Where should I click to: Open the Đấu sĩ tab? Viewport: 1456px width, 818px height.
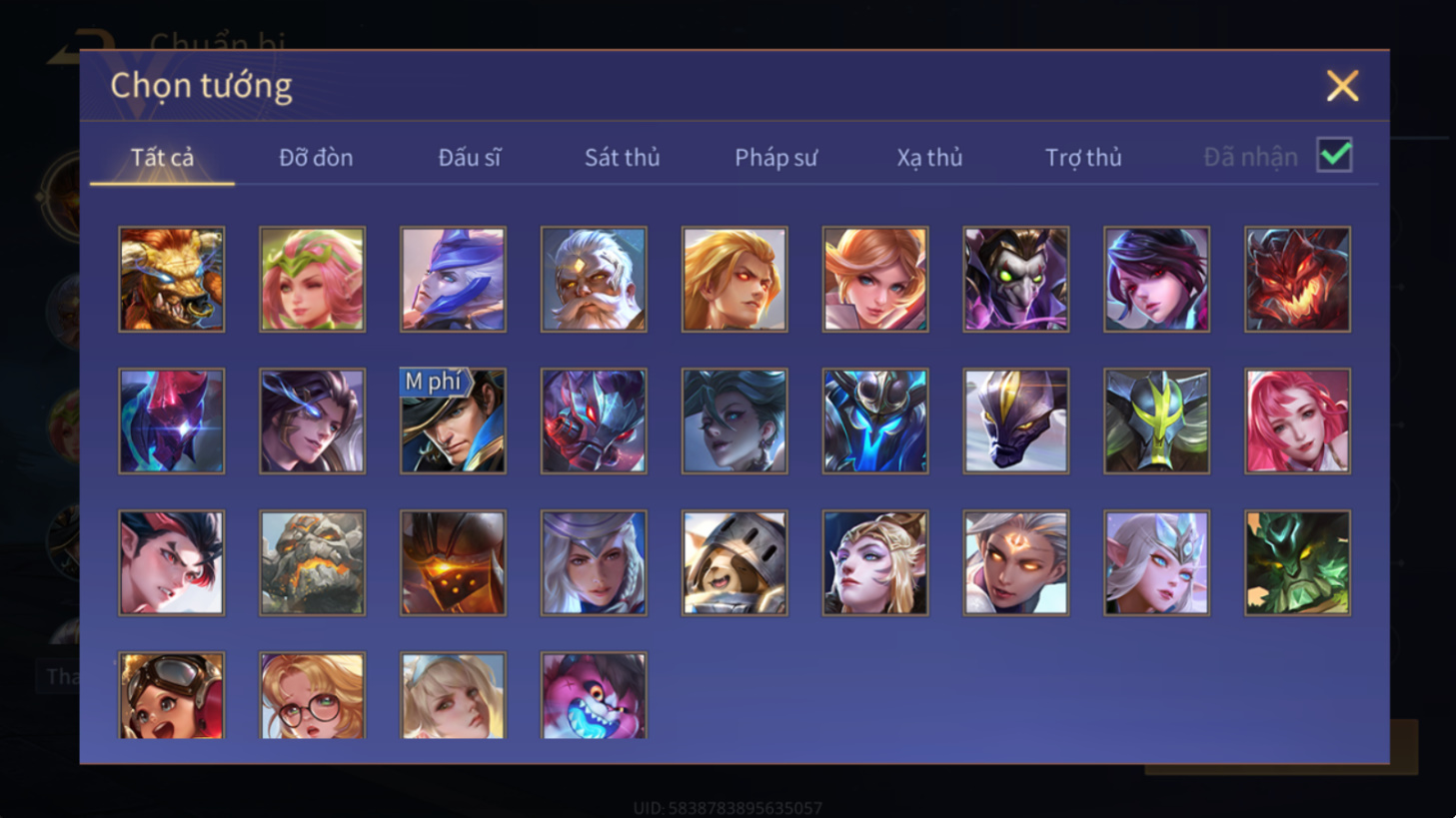(x=470, y=157)
